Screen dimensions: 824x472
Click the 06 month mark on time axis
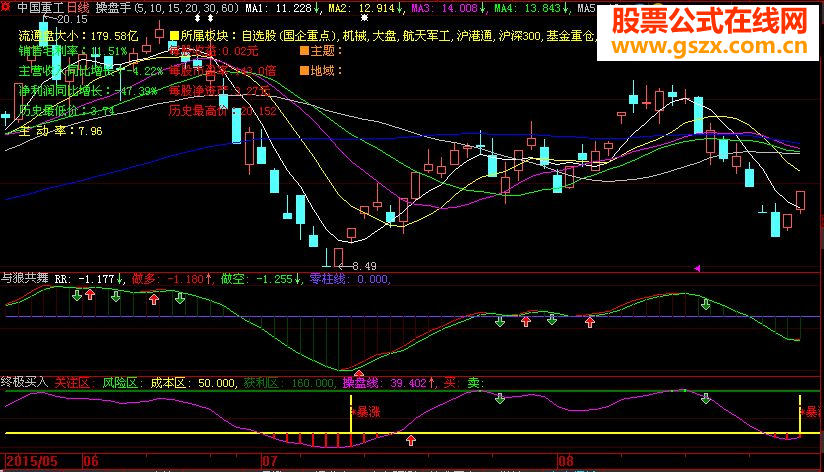(x=91, y=461)
